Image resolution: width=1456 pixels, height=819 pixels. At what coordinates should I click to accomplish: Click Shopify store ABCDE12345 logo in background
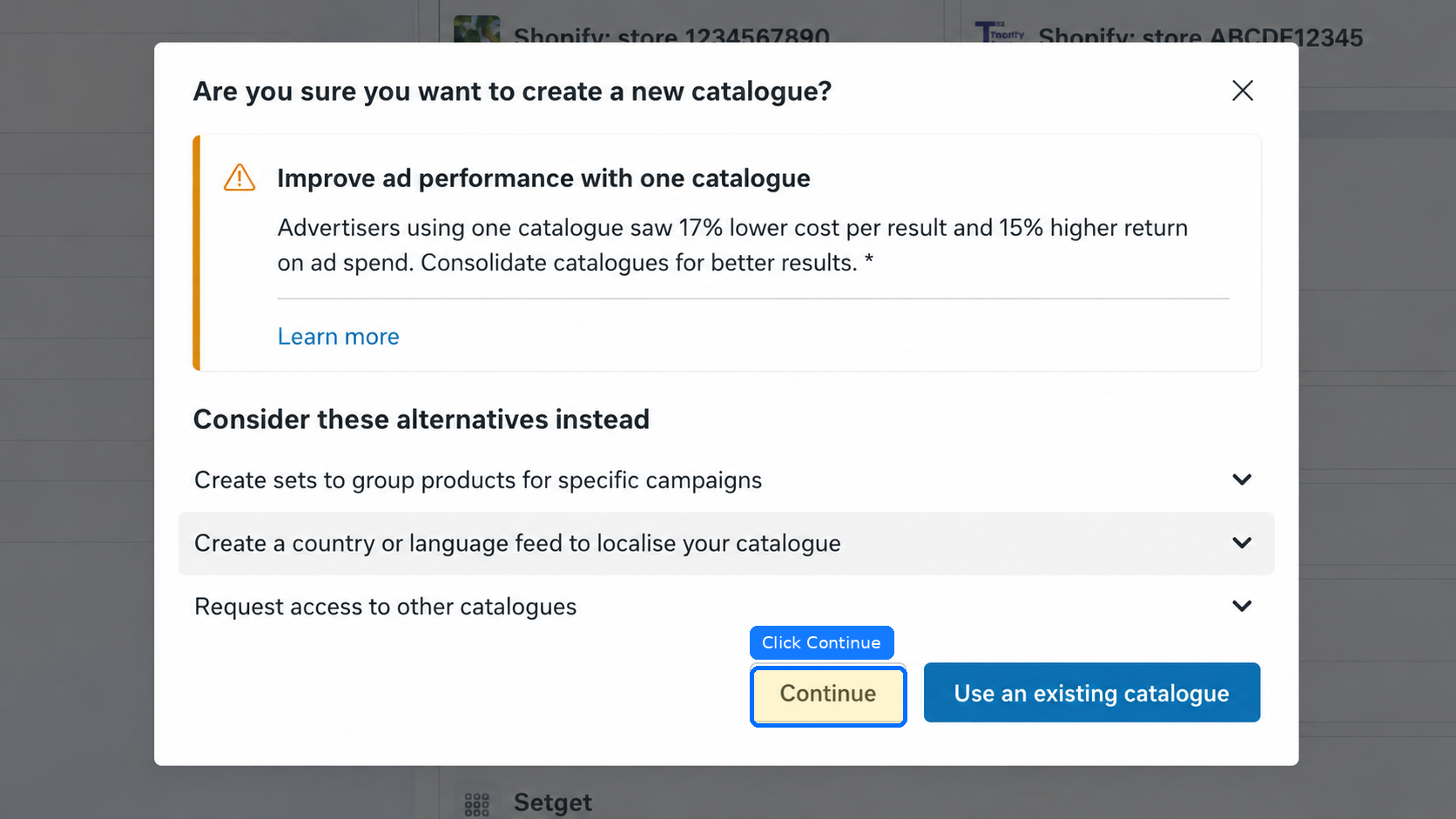[x=1000, y=32]
